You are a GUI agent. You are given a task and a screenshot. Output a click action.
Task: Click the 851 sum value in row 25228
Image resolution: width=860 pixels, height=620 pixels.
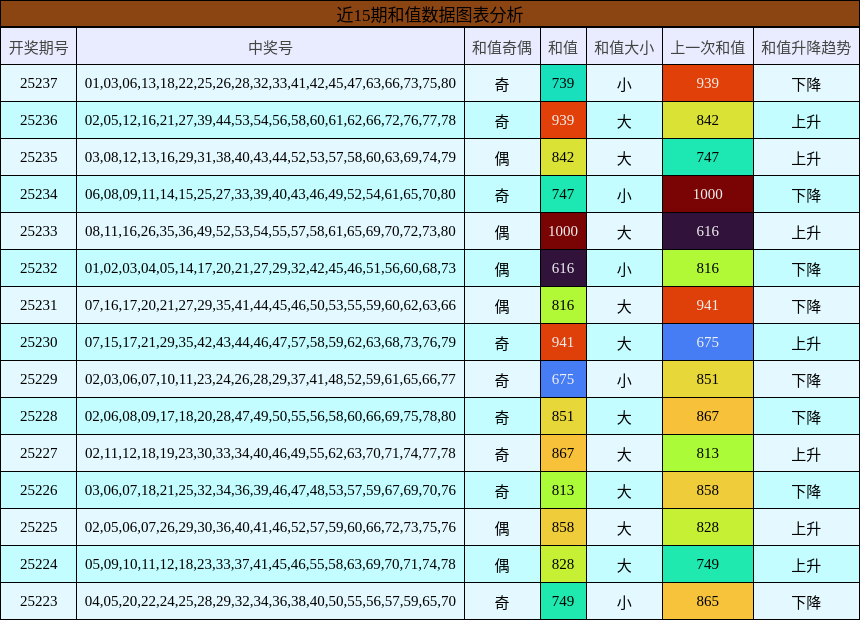(x=563, y=416)
